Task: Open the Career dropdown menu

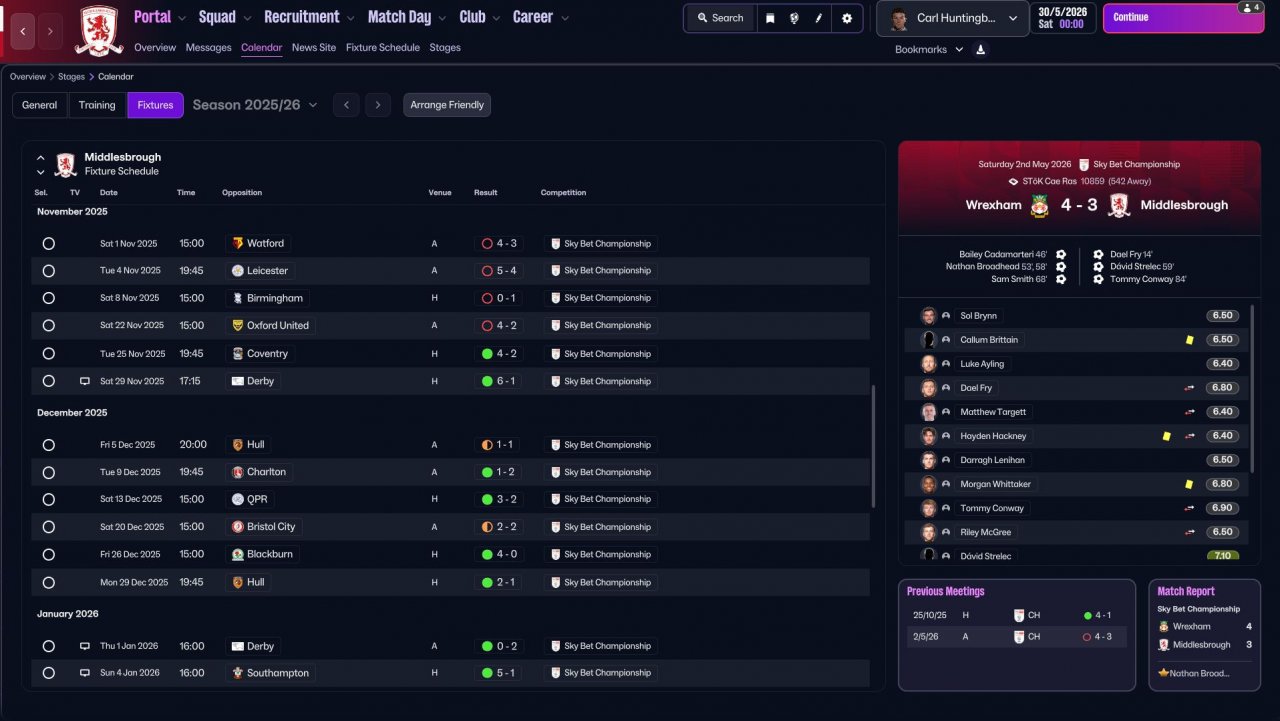Action: coord(541,17)
